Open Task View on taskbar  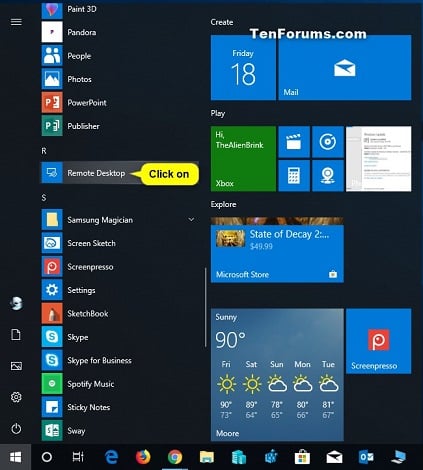[78, 457]
